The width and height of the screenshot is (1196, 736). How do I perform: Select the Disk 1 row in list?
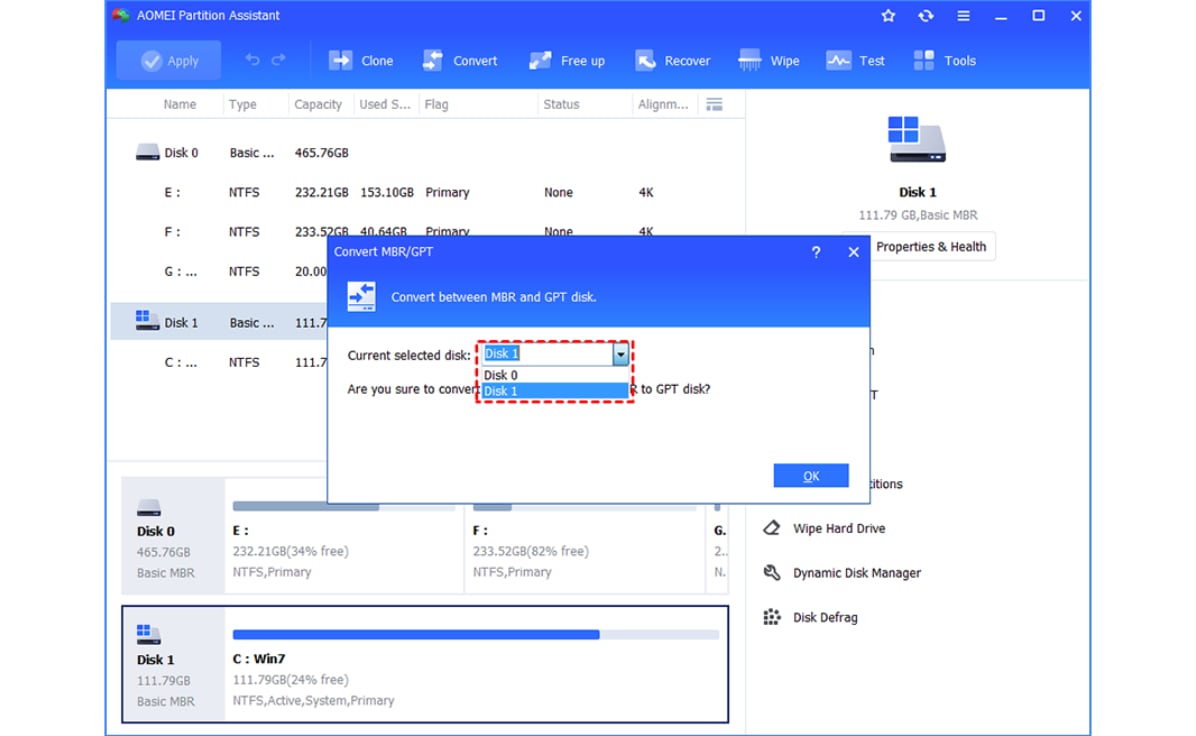click(x=220, y=323)
